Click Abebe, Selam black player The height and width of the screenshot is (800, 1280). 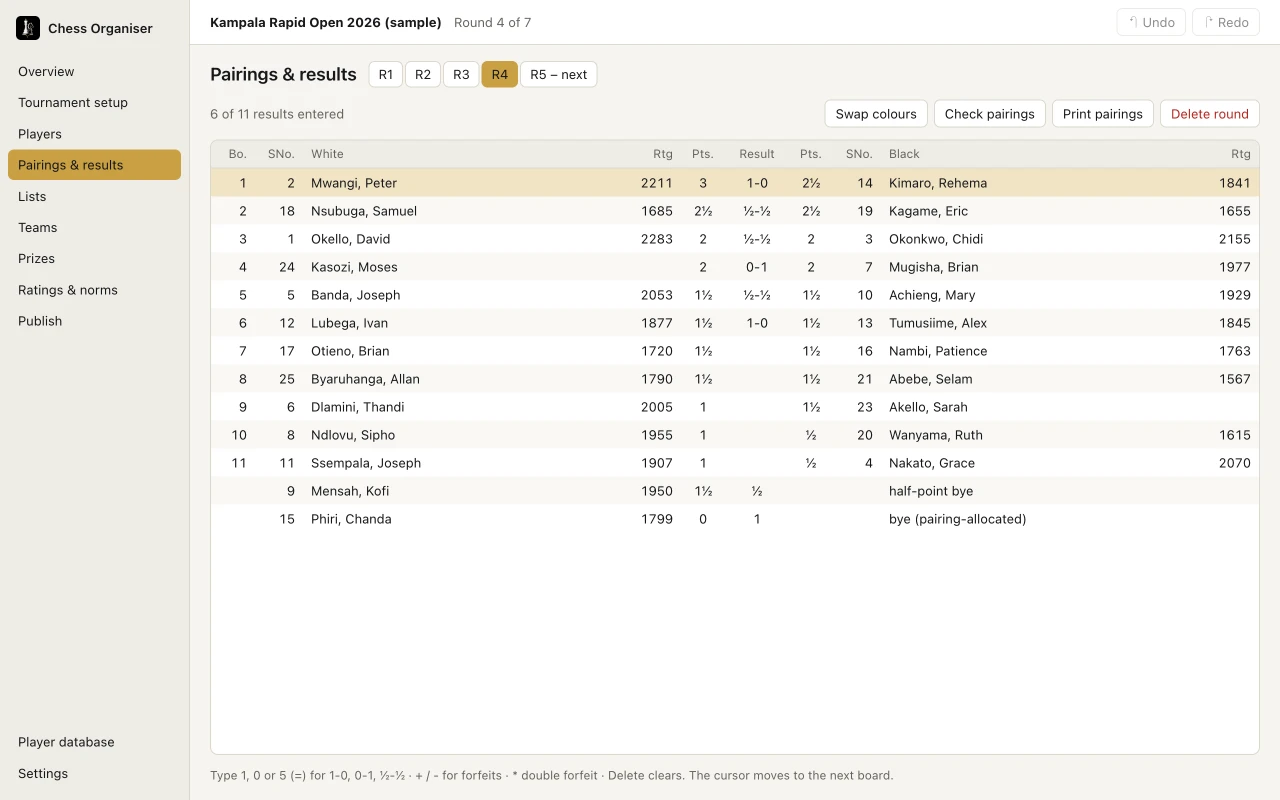point(931,379)
